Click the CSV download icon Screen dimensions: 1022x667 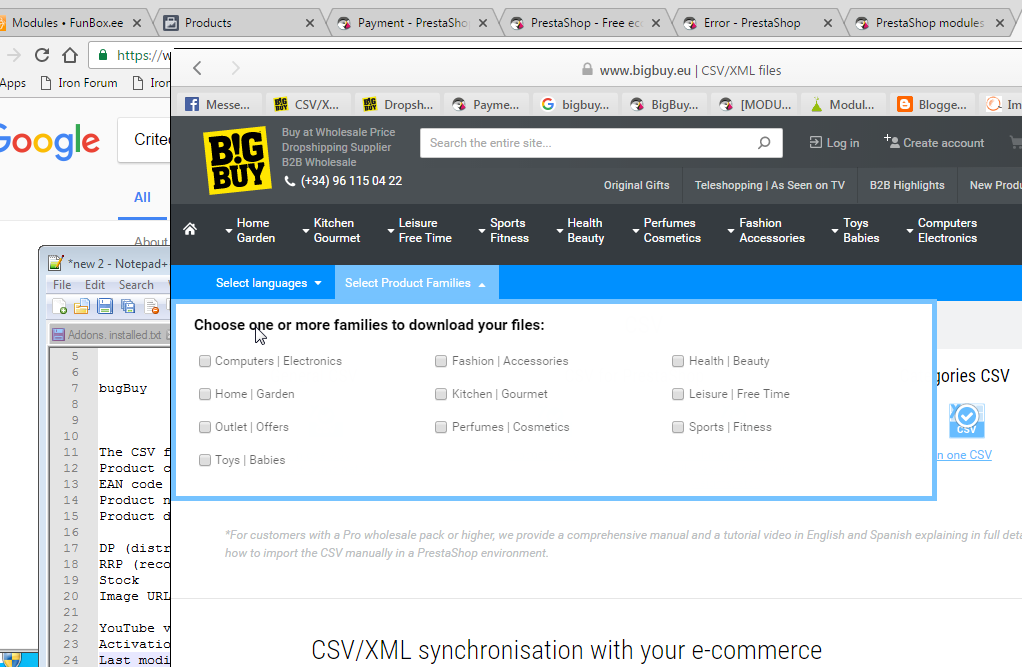tap(967, 421)
